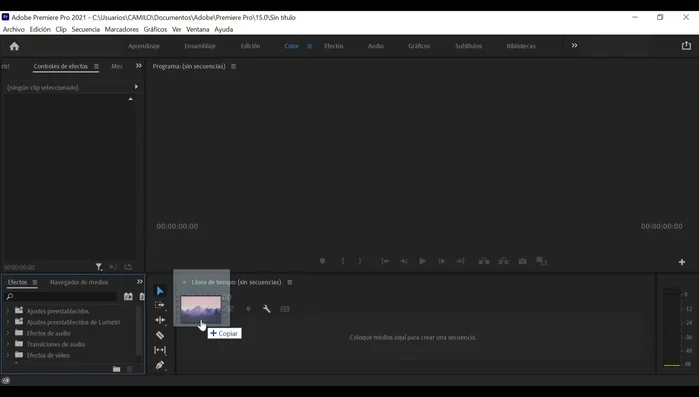Go to Out point

coord(461,261)
